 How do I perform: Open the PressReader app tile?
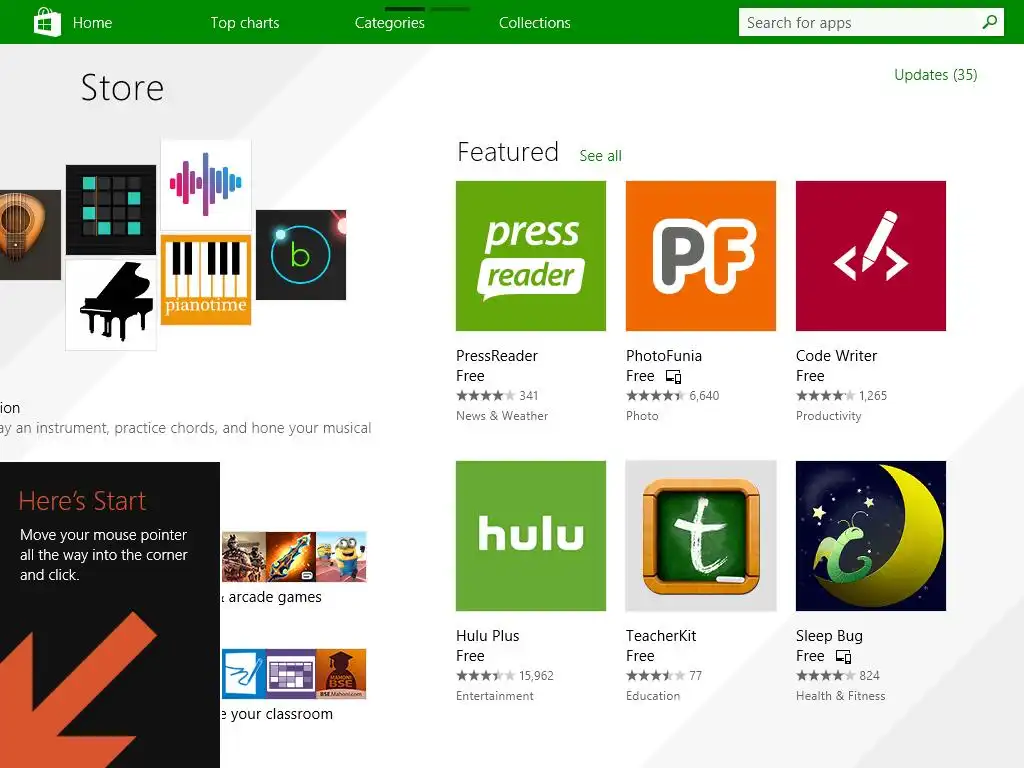[x=531, y=256]
